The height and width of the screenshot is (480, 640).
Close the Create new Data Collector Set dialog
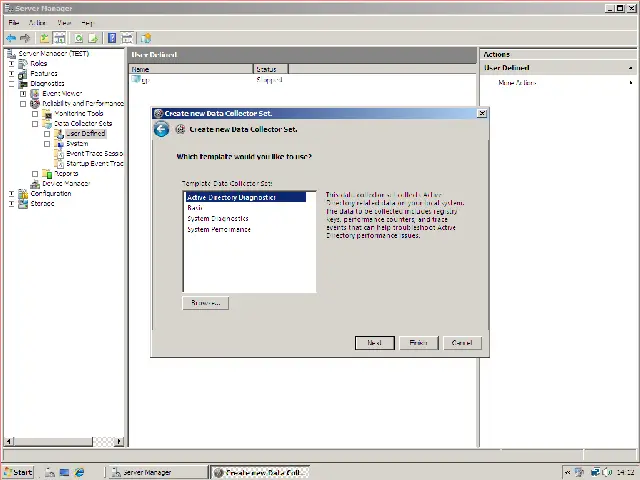coord(482,113)
